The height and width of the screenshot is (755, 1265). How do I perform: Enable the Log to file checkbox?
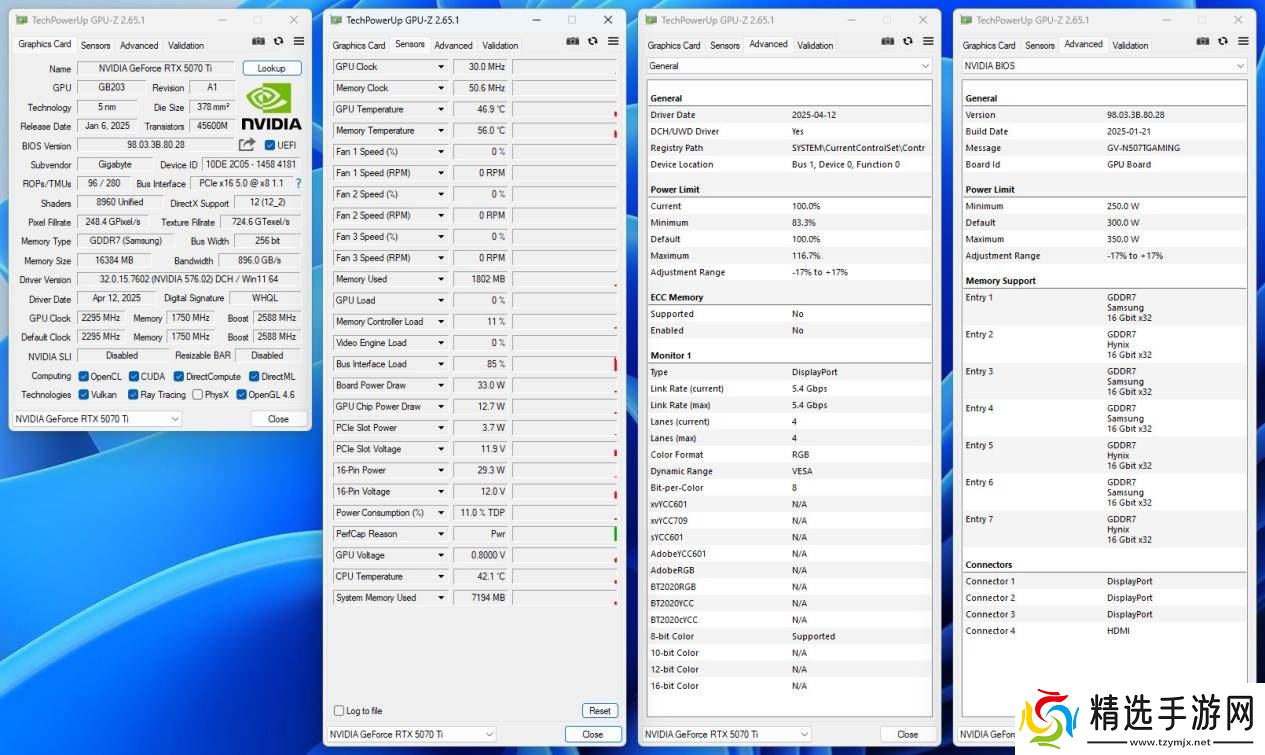click(x=339, y=711)
